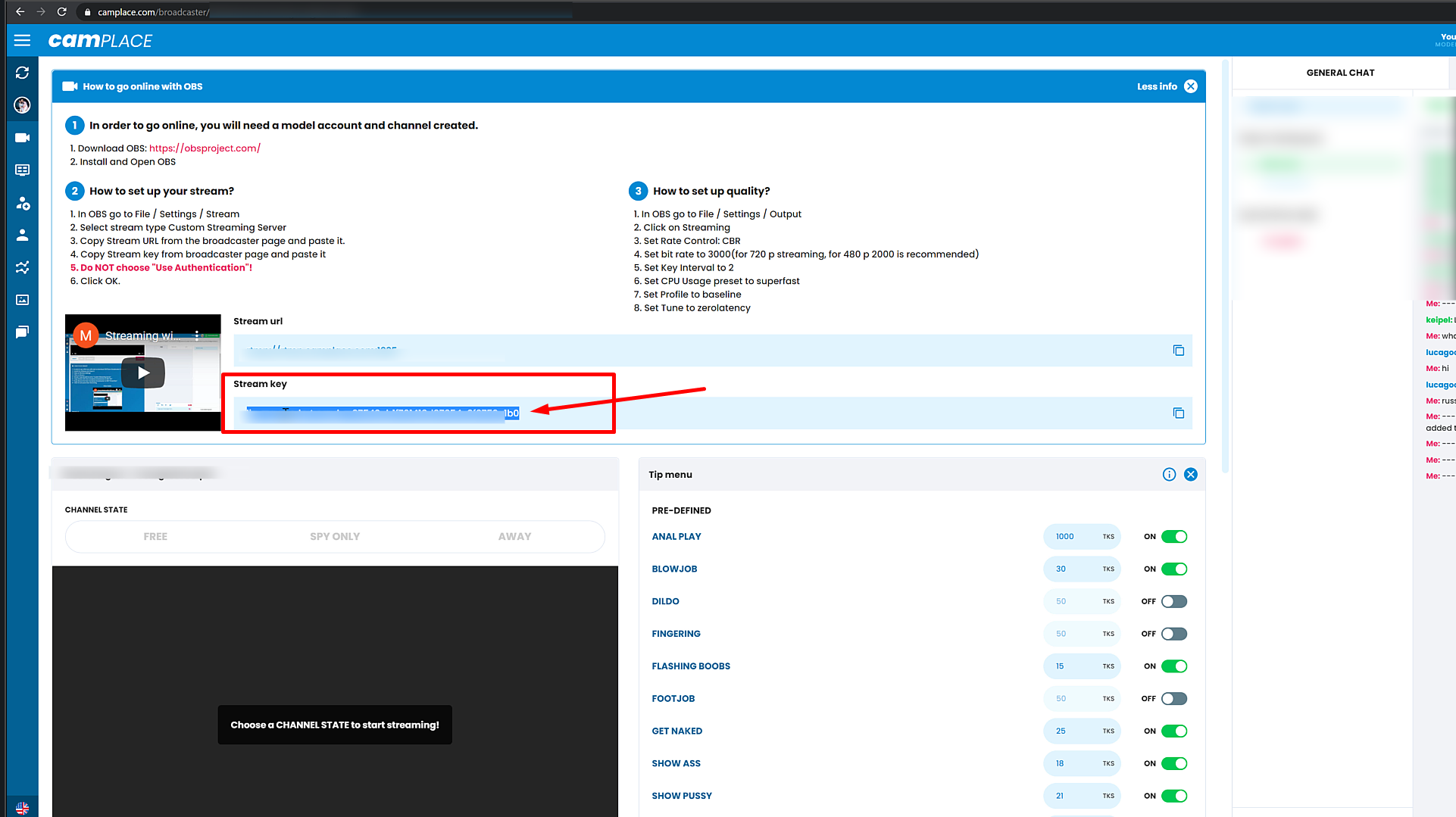Open the image gallery sidebar icon
The height and width of the screenshot is (817, 1456).
point(22,300)
